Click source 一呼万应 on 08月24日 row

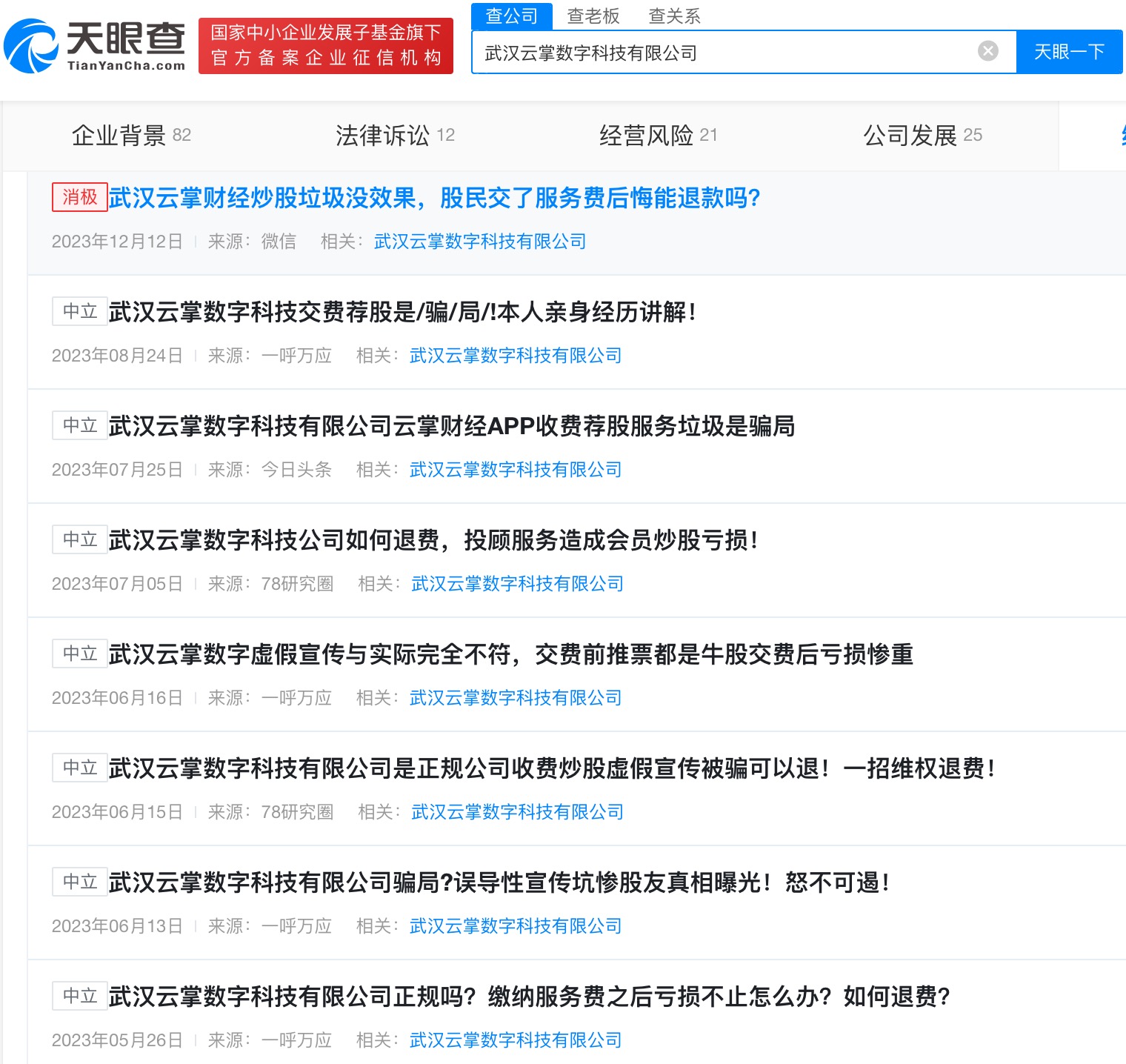coord(296,356)
